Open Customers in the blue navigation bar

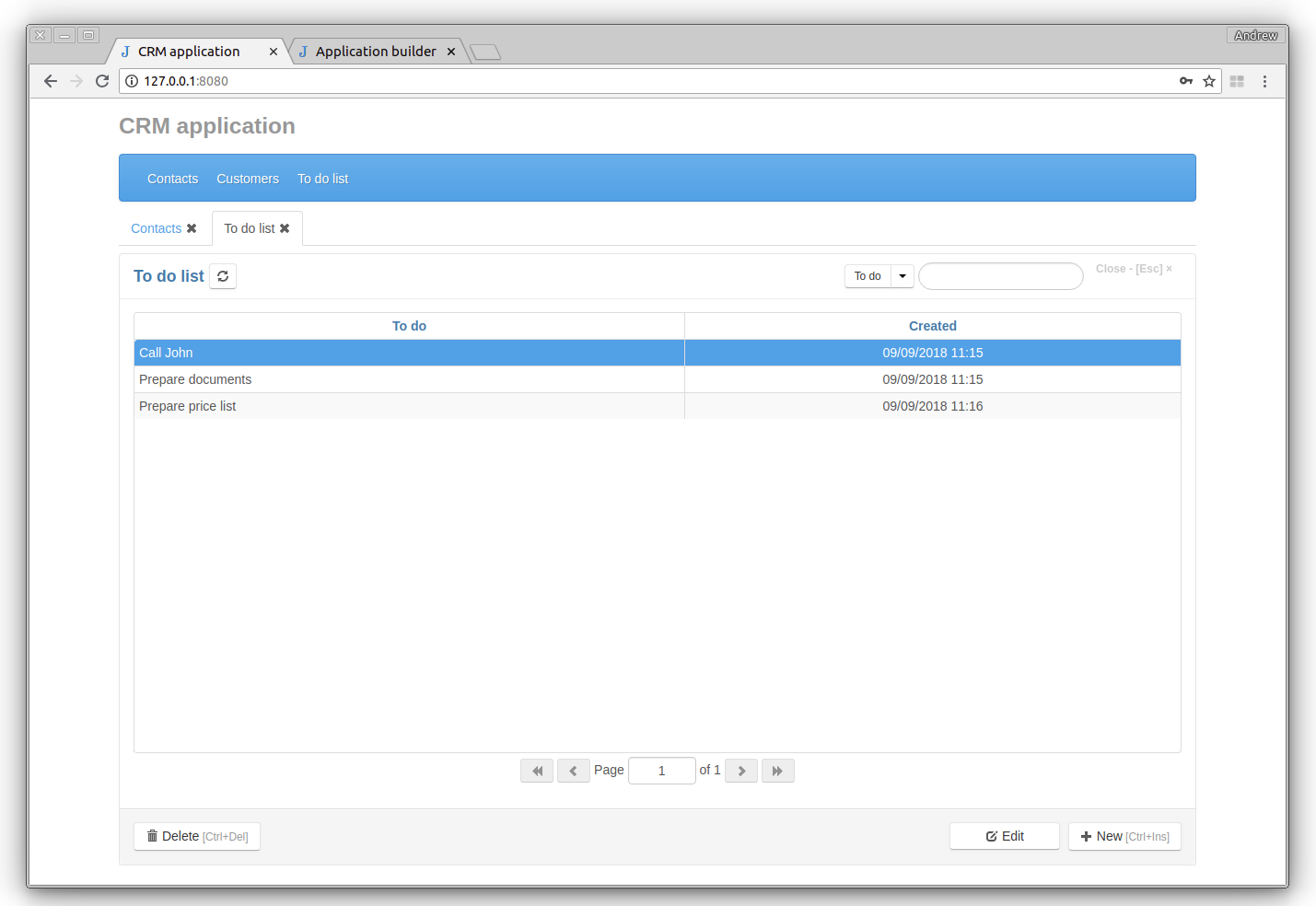pyautogui.click(x=248, y=179)
